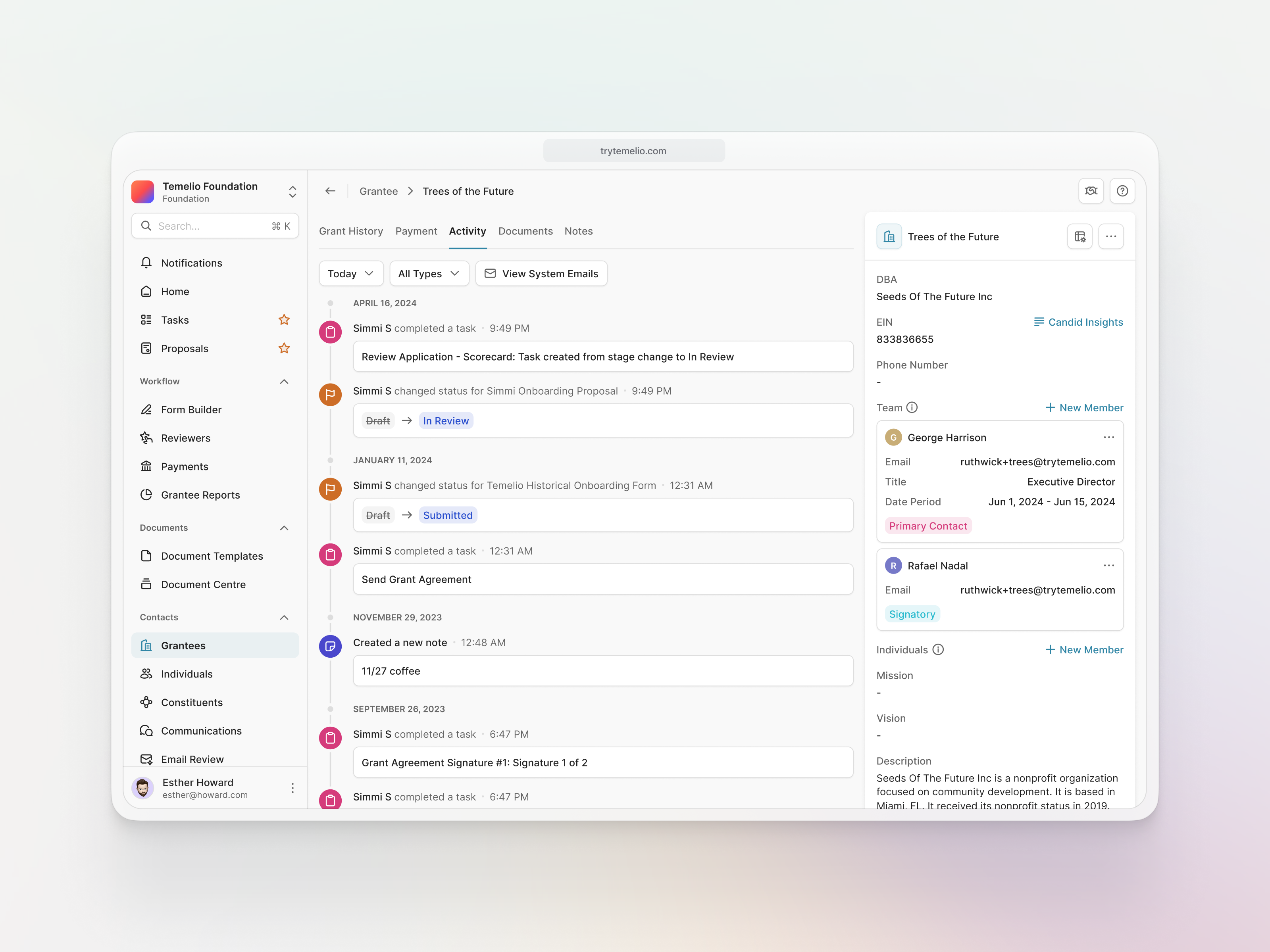
Task: Go to Home in sidebar
Action: pyautogui.click(x=215, y=292)
